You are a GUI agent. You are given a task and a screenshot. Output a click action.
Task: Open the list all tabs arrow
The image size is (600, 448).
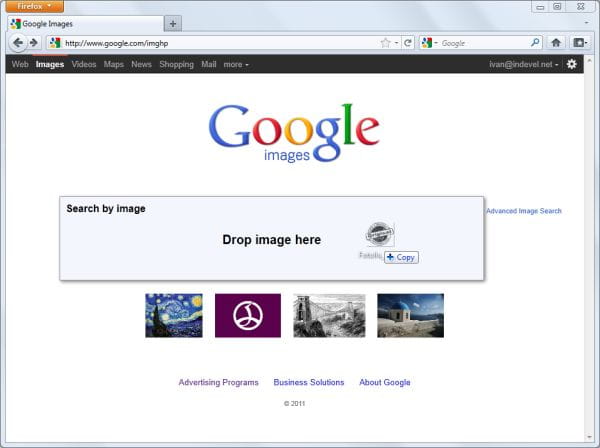(x=586, y=23)
